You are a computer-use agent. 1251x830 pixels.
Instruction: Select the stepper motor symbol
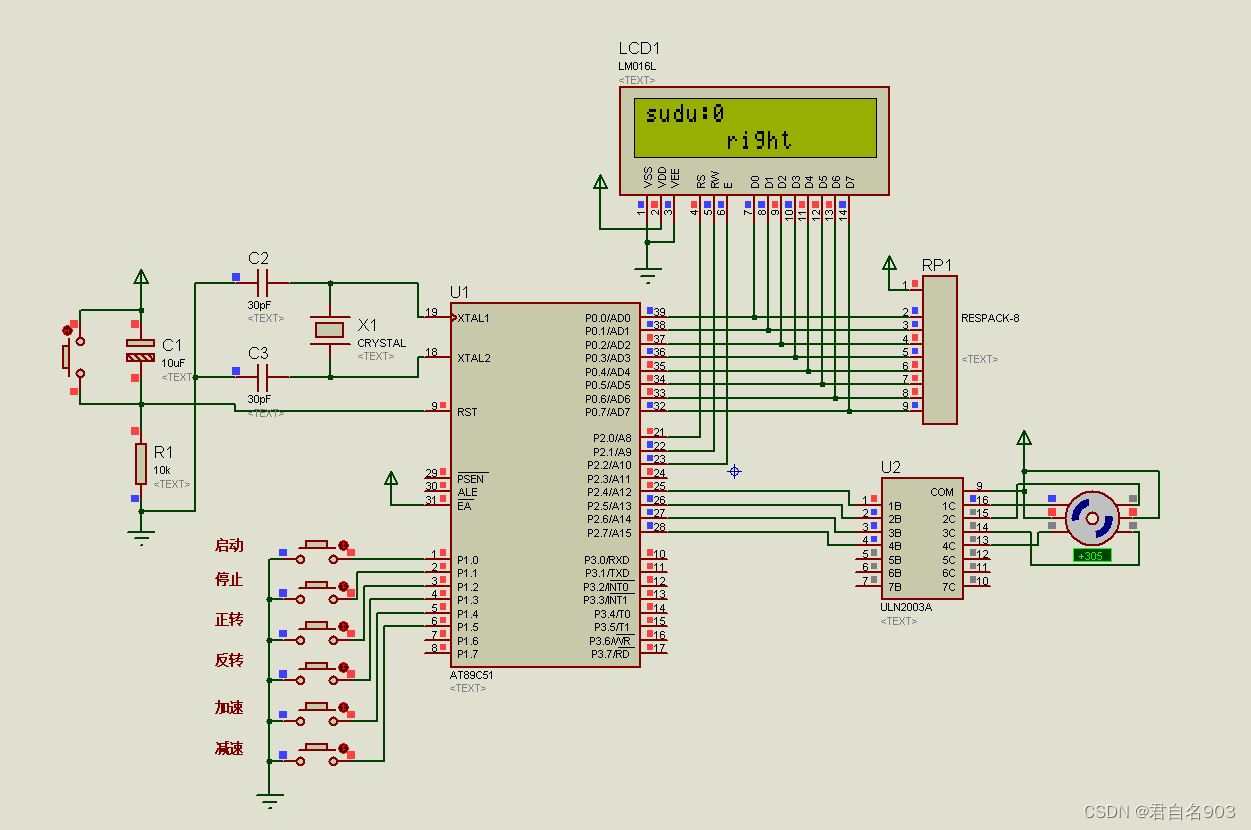tap(1091, 518)
